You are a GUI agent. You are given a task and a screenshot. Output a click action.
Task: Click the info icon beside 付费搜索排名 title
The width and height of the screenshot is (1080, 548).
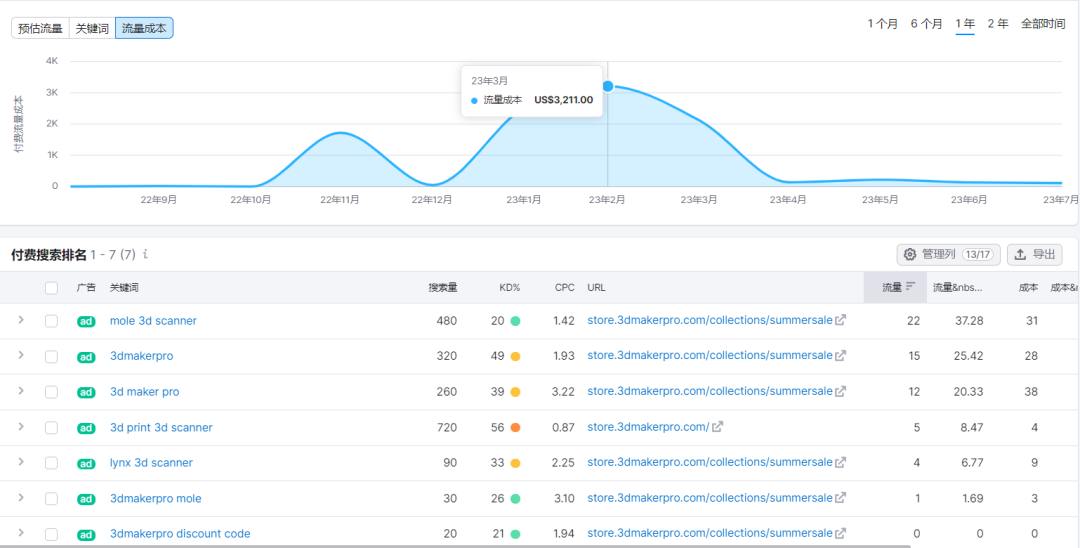[146, 255]
